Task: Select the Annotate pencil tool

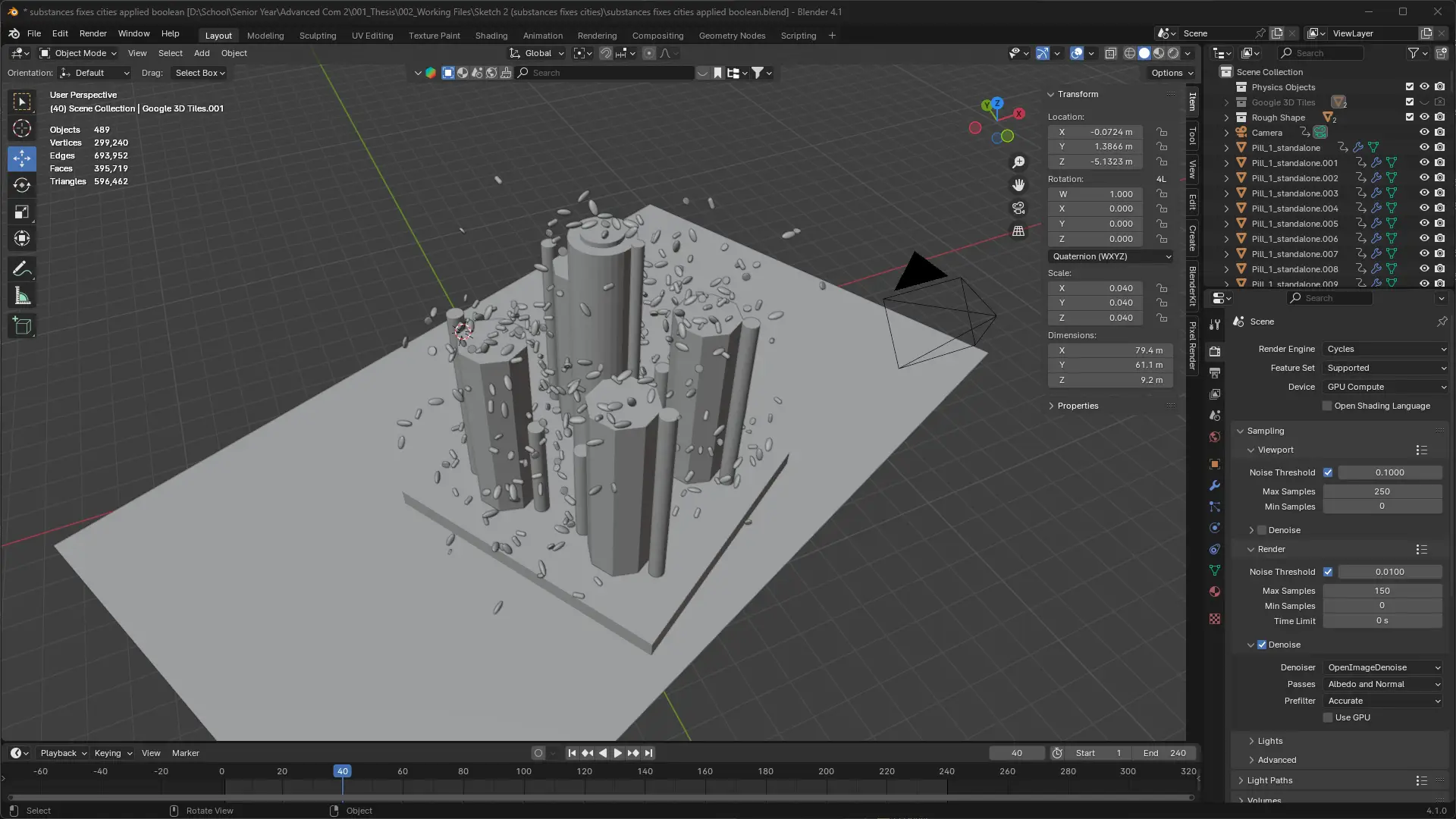Action: 22,269
